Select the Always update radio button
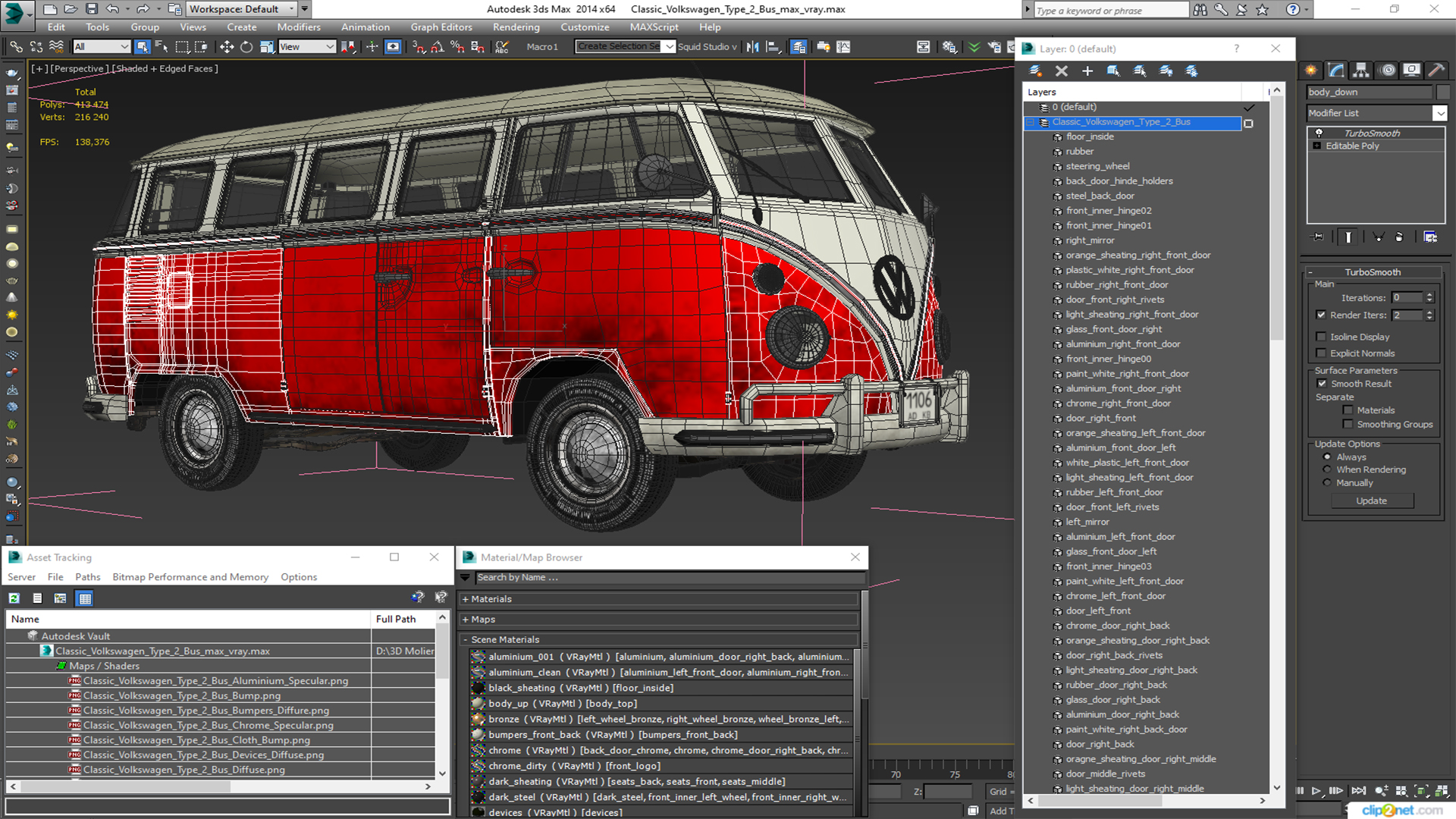Image resolution: width=1456 pixels, height=819 pixels. 1327,457
